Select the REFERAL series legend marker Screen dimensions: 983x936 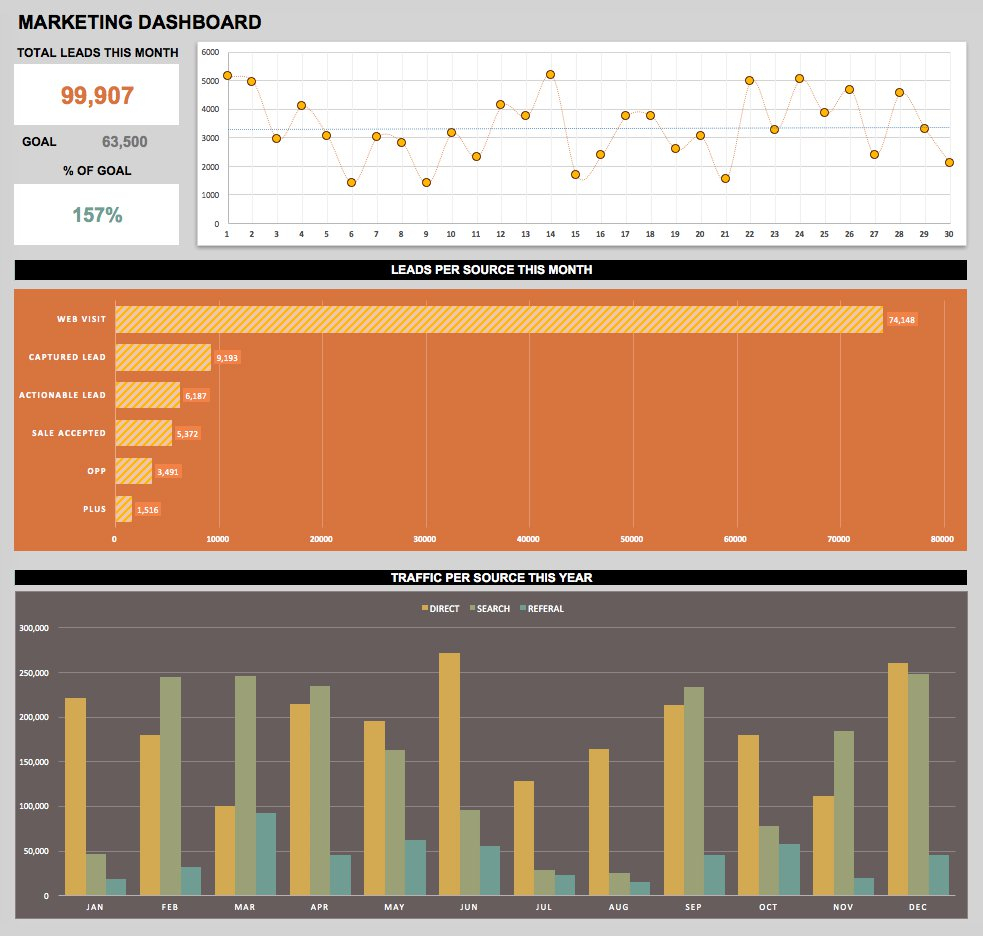pos(521,608)
